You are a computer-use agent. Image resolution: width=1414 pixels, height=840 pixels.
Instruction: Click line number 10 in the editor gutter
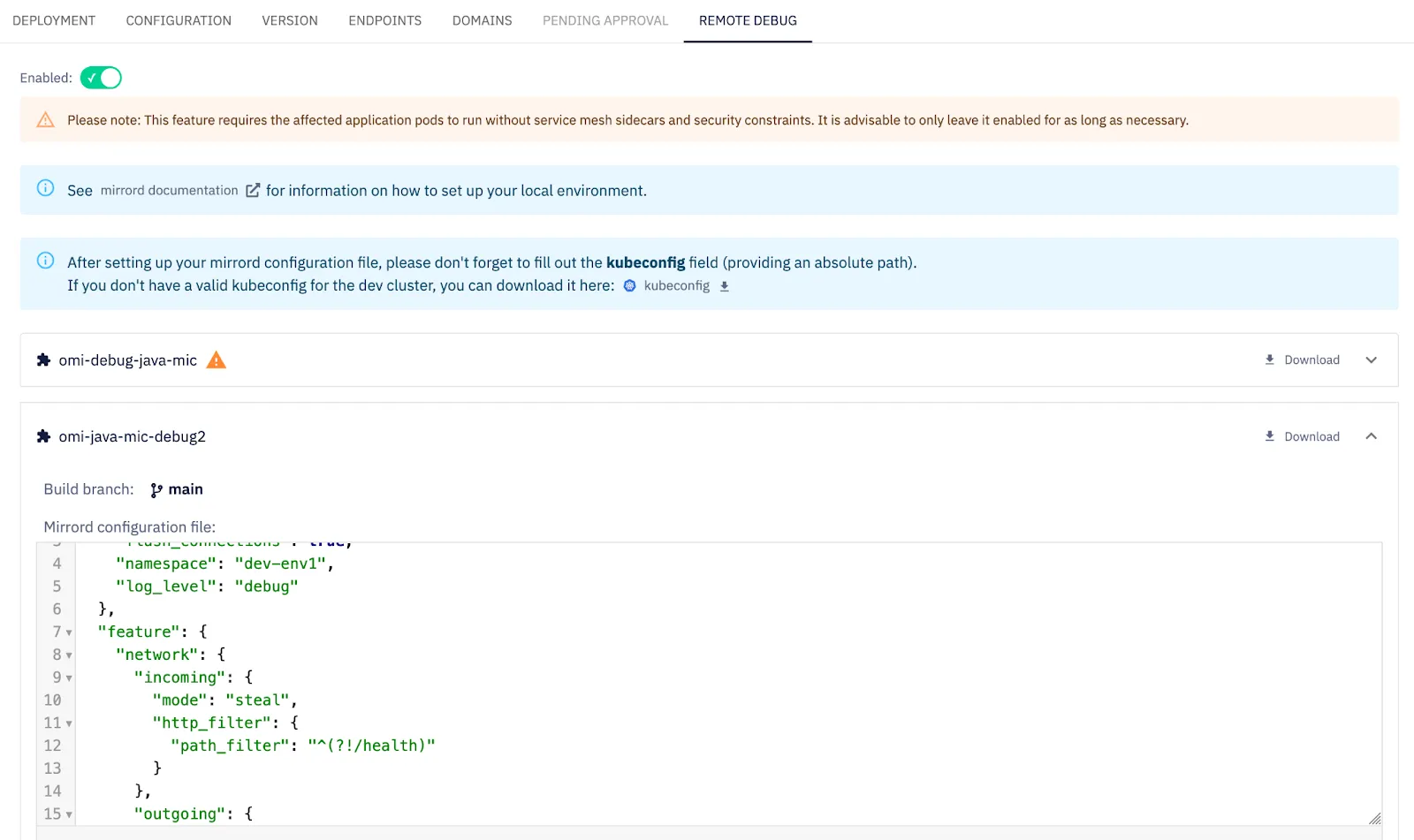point(53,700)
